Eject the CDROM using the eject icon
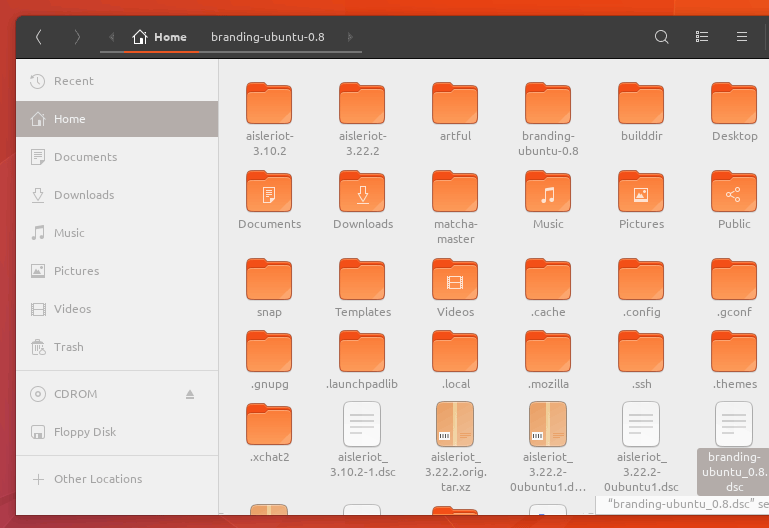Image resolution: width=769 pixels, height=528 pixels. point(190,394)
